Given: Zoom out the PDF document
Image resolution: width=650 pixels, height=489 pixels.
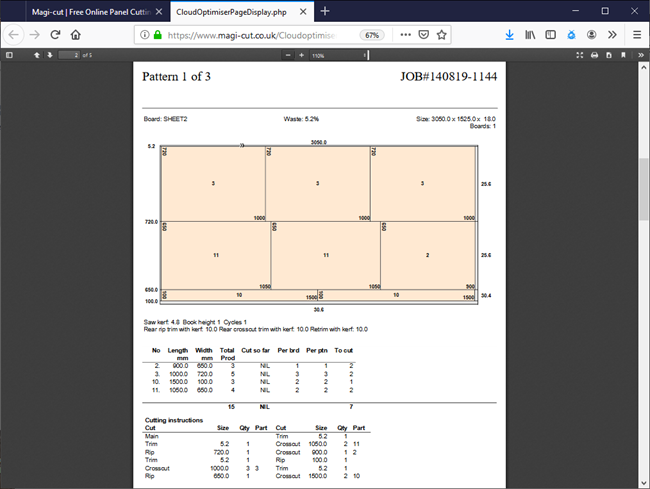Looking at the screenshot, I should 288,55.
